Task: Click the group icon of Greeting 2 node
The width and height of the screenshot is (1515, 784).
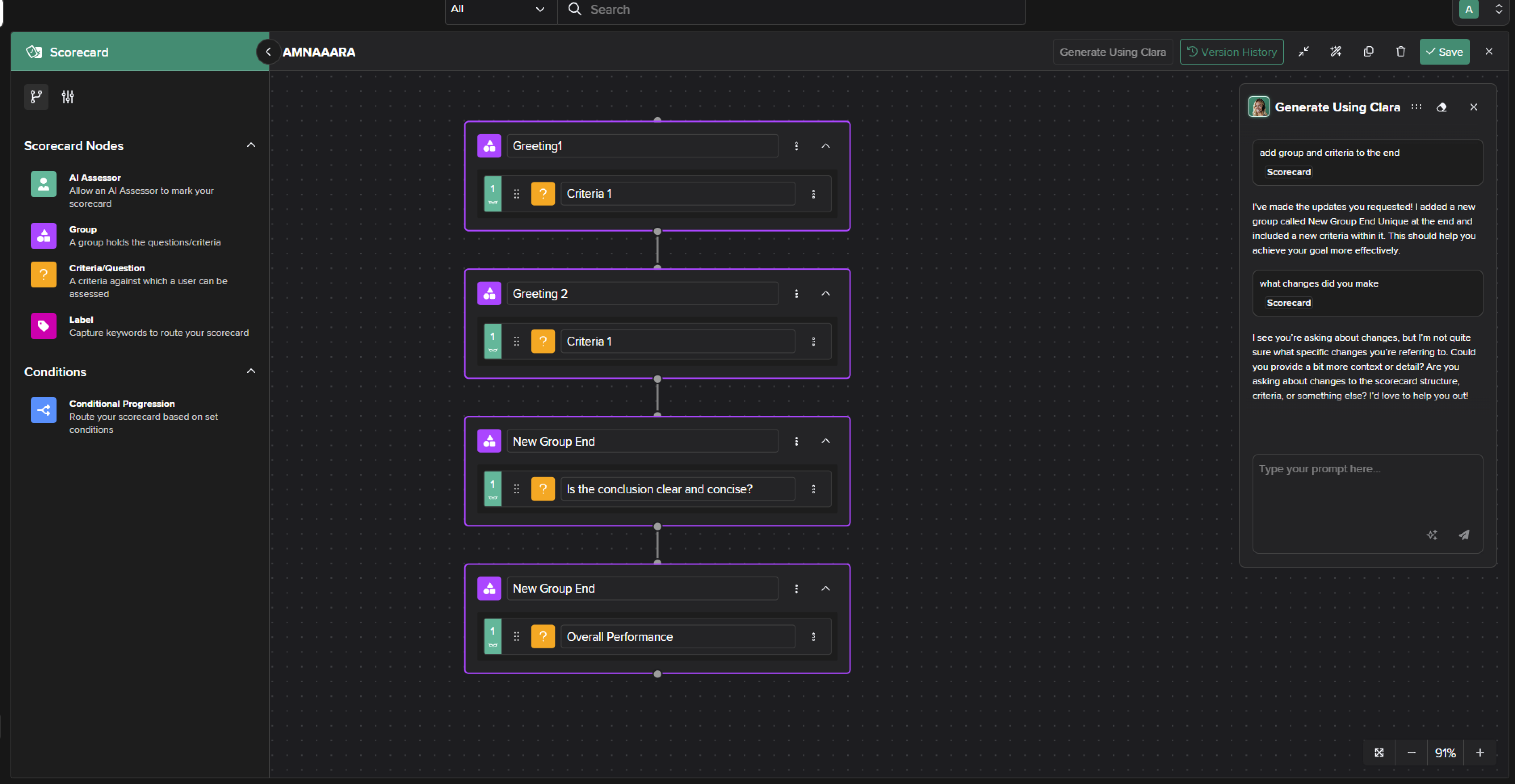Action: point(489,293)
